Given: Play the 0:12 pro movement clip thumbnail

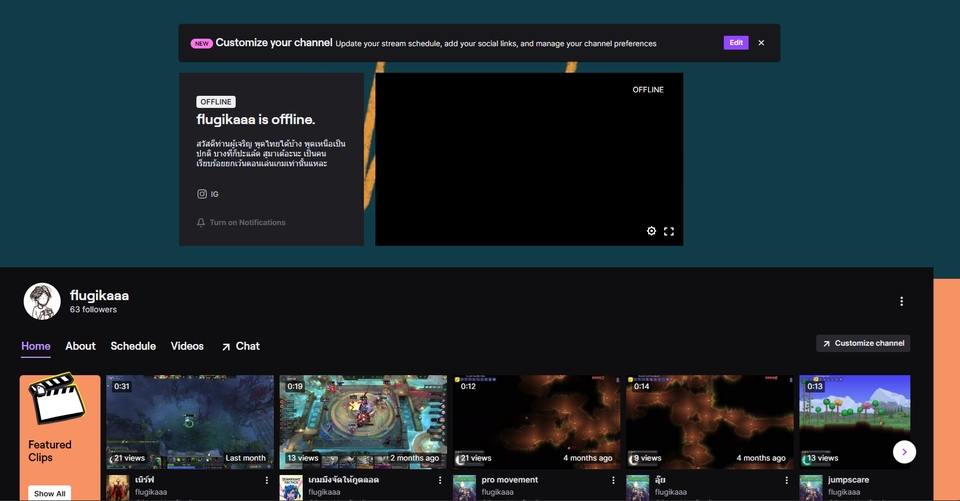Looking at the screenshot, I should (x=536, y=422).
